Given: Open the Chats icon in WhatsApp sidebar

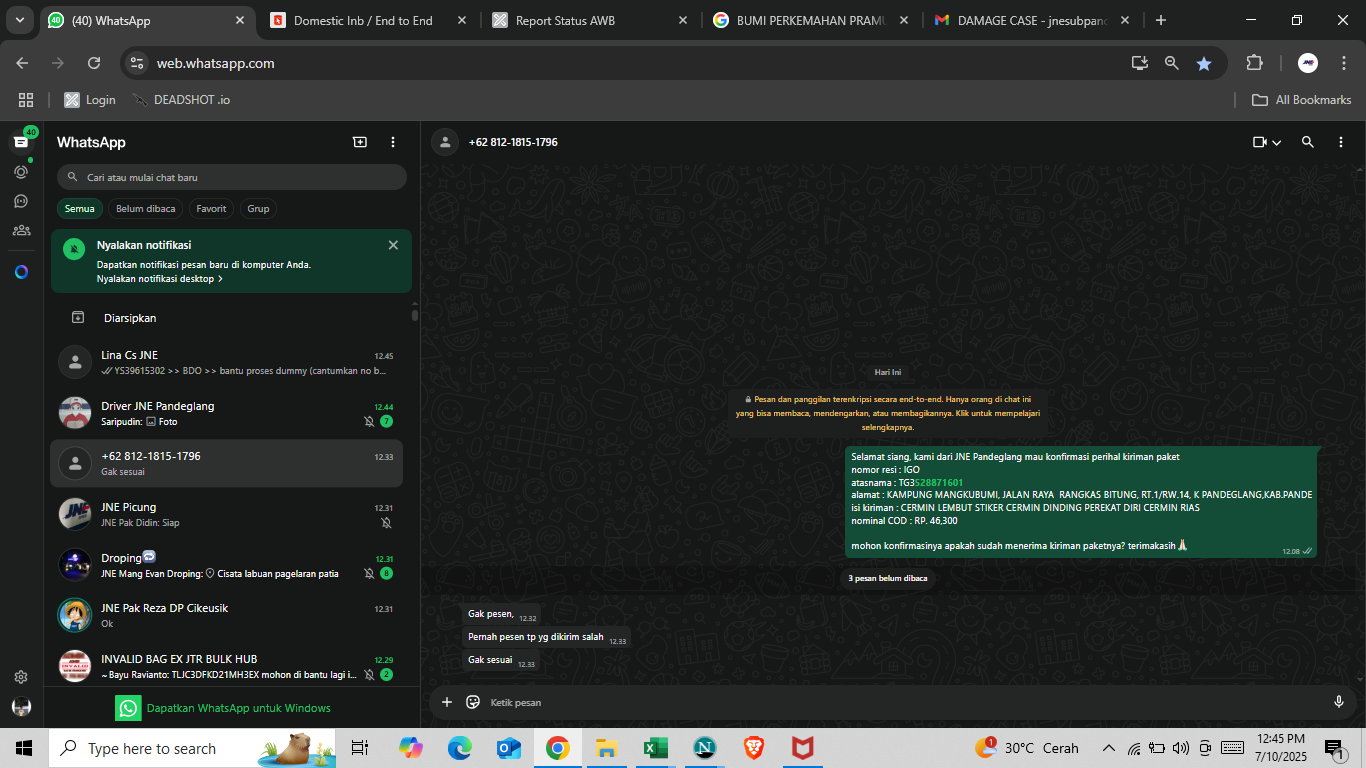Looking at the screenshot, I should click(x=21, y=142).
